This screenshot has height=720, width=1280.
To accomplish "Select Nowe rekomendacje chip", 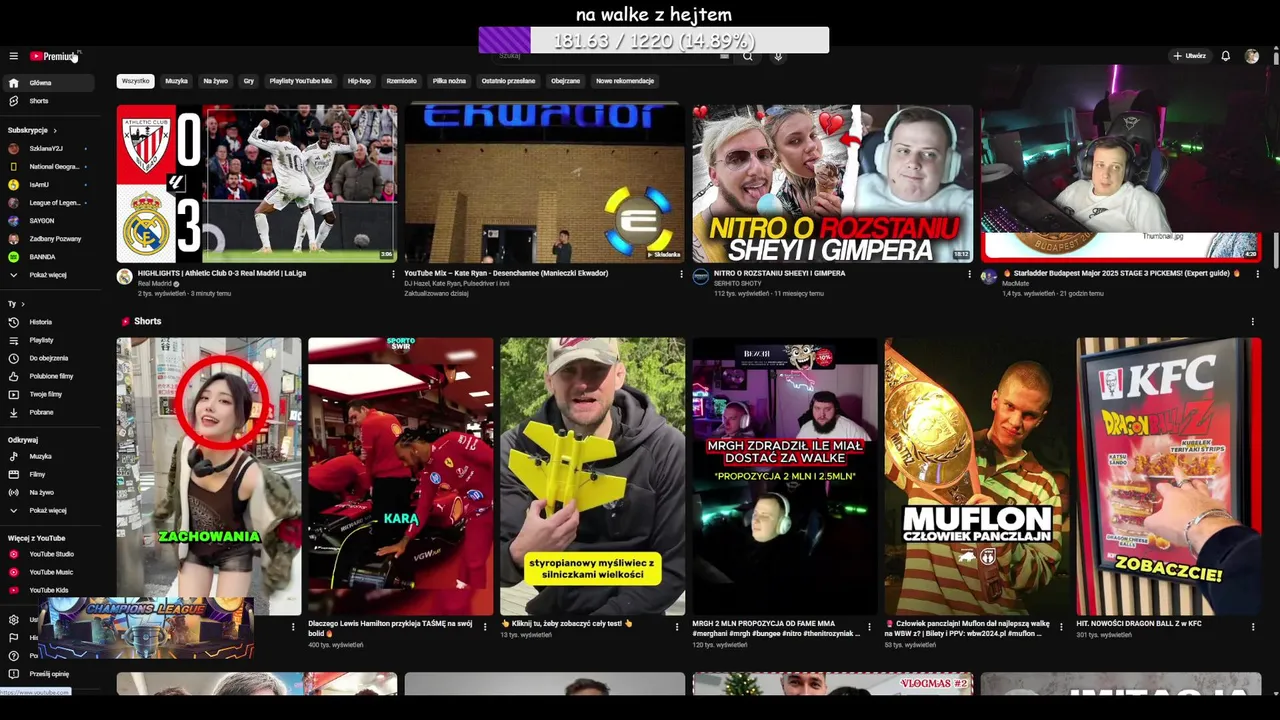I will [x=625, y=81].
